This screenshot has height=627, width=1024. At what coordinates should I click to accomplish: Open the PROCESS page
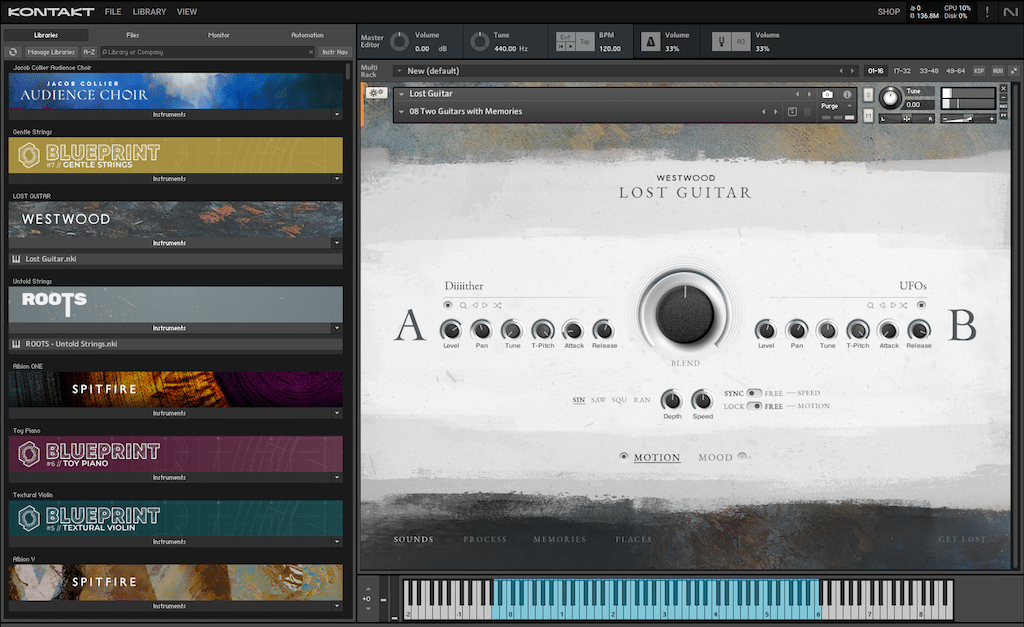(x=485, y=539)
